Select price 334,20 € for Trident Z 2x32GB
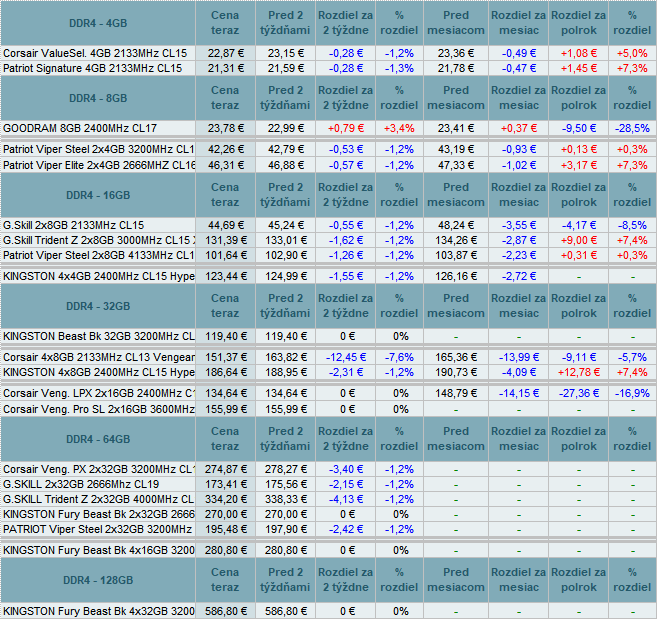 (226, 499)
